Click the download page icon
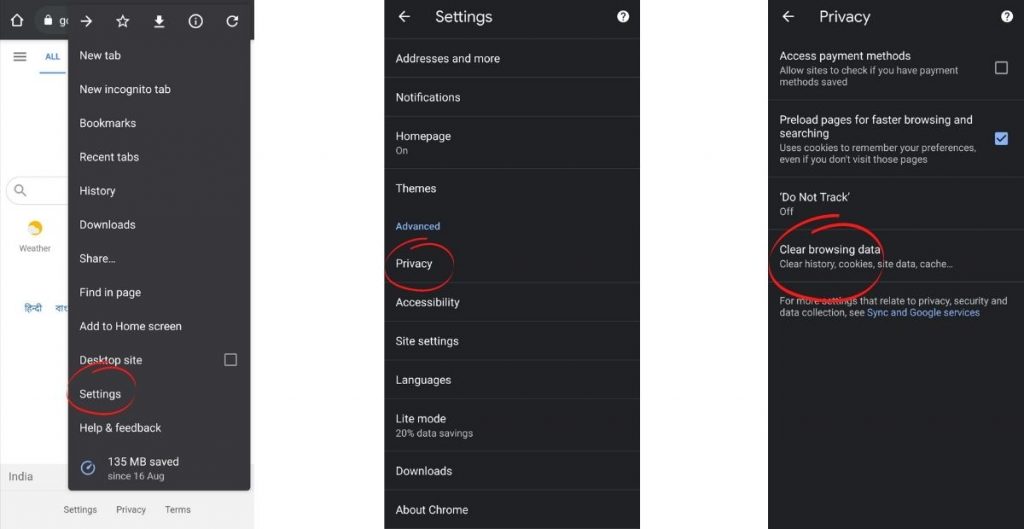This screenshot has width=1024, height=529. tap(159, 21)
